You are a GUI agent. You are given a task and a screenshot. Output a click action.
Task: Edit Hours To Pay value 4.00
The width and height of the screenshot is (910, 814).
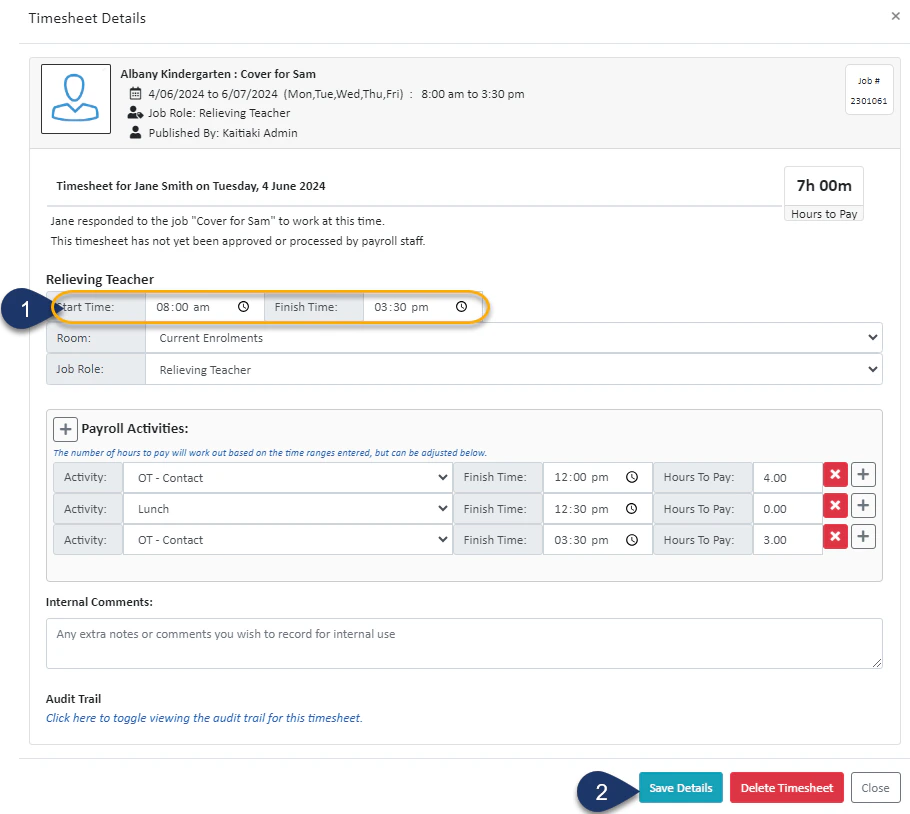coord(788,478)
